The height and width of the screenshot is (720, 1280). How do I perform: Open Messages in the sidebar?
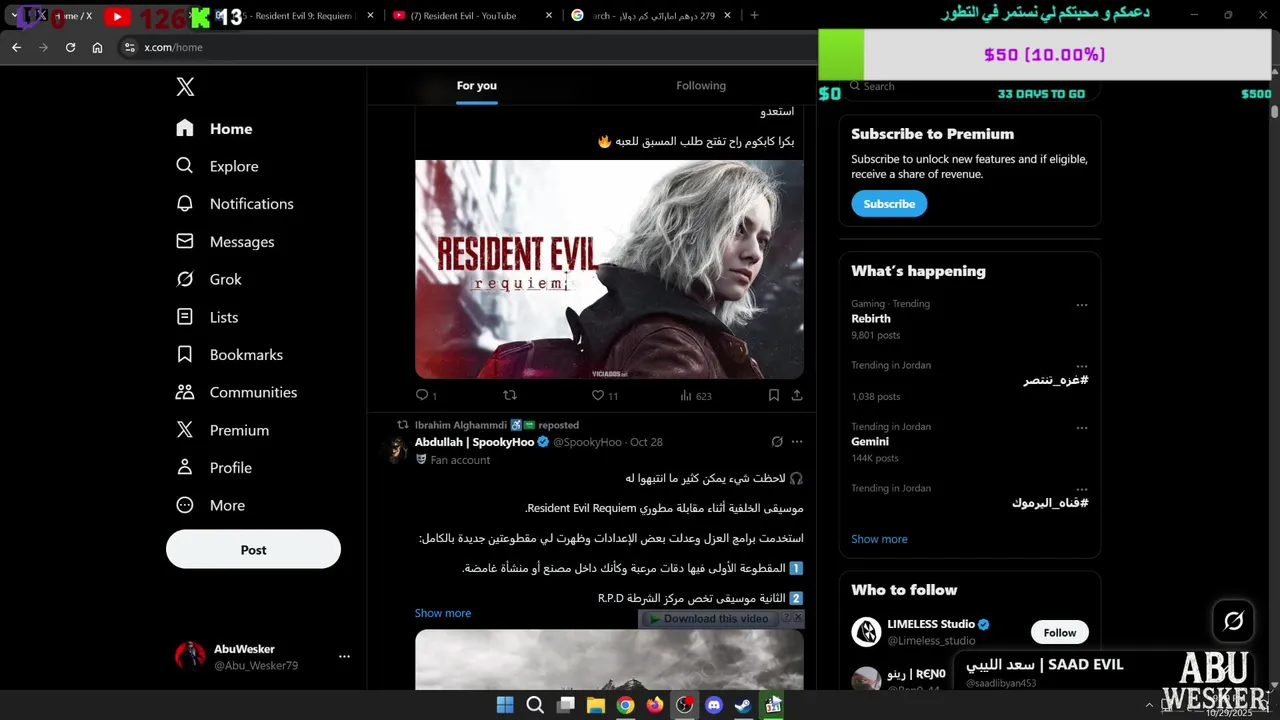click(225, 242)
